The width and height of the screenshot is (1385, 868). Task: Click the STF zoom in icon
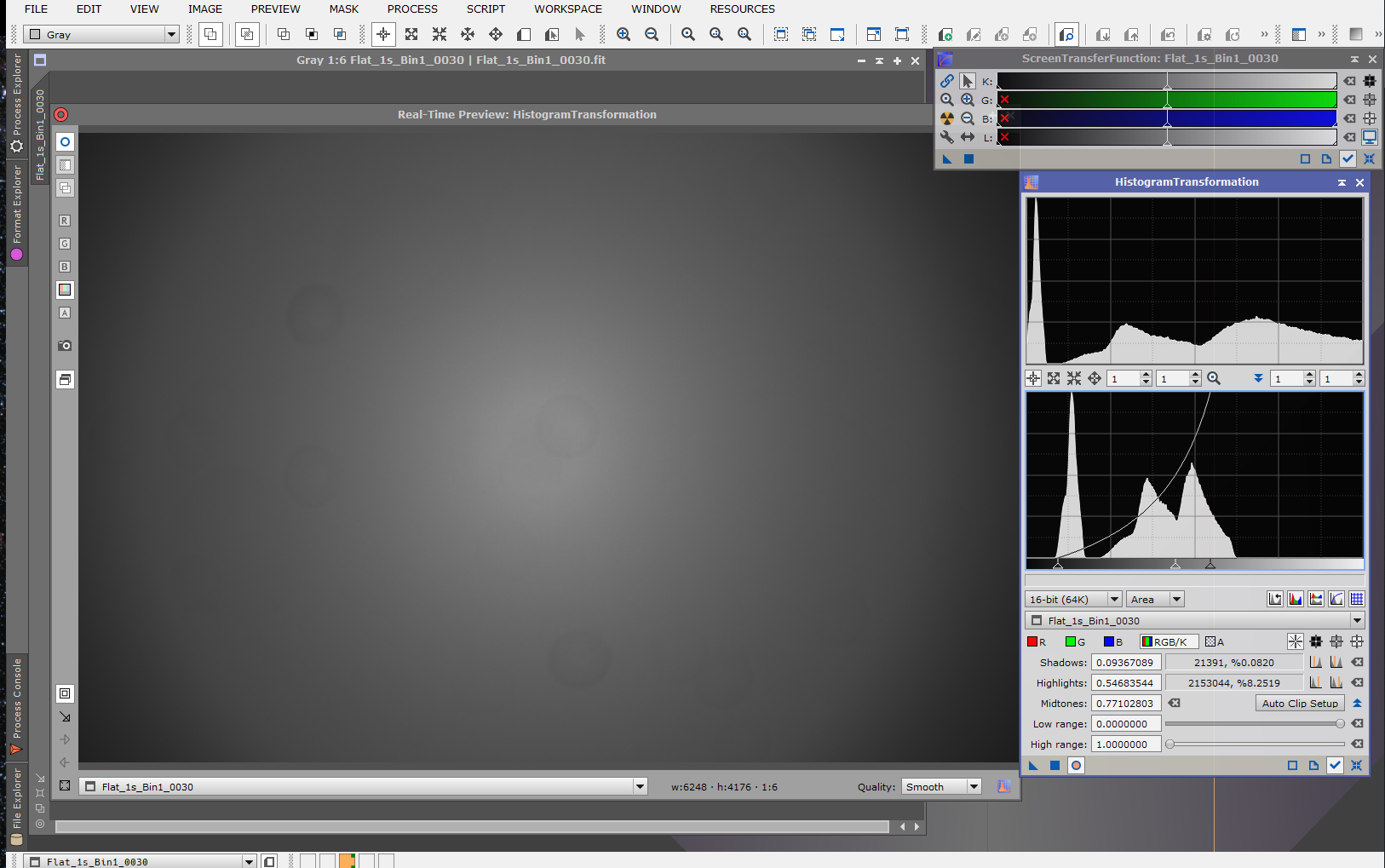click(968, 100)
